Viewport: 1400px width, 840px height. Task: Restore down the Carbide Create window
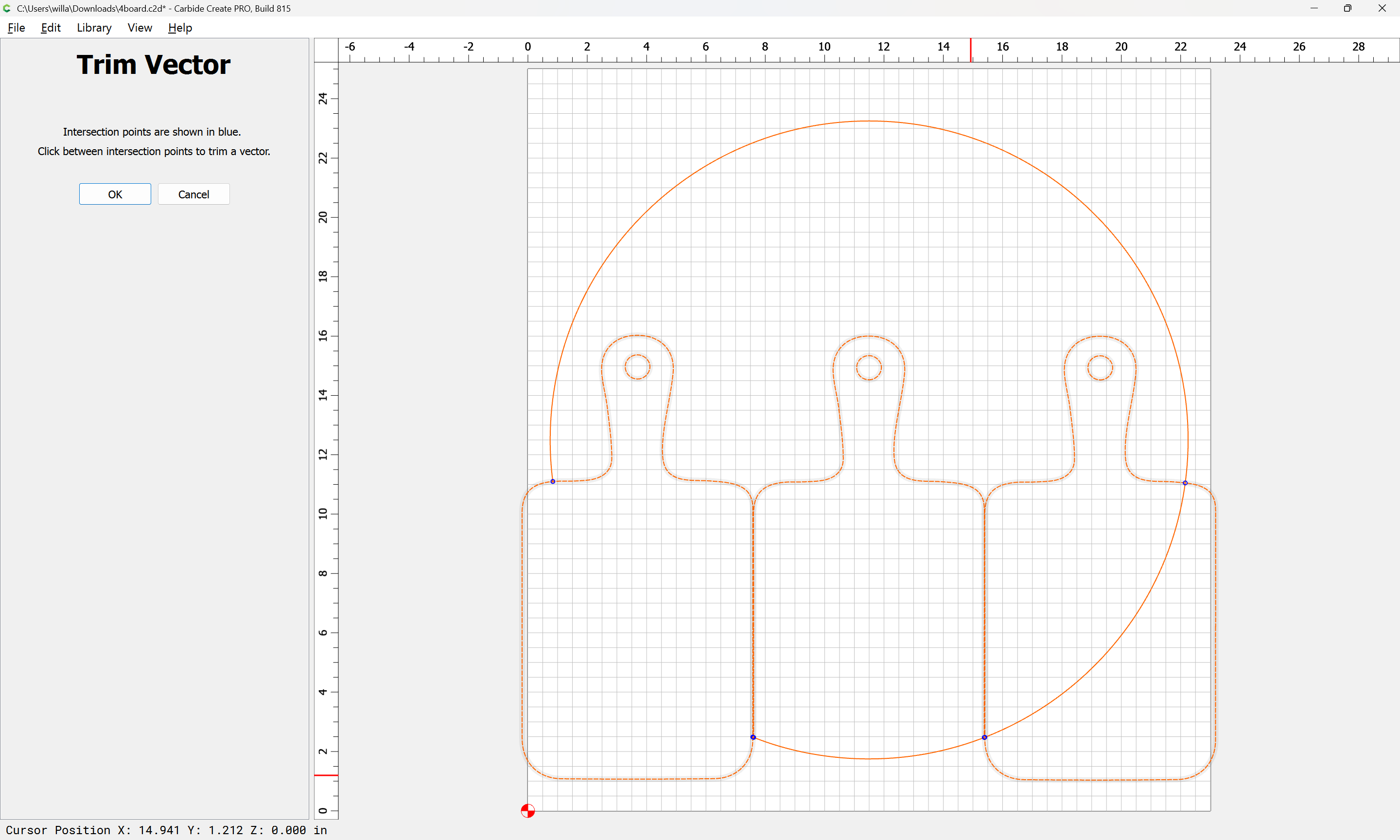1347,8
